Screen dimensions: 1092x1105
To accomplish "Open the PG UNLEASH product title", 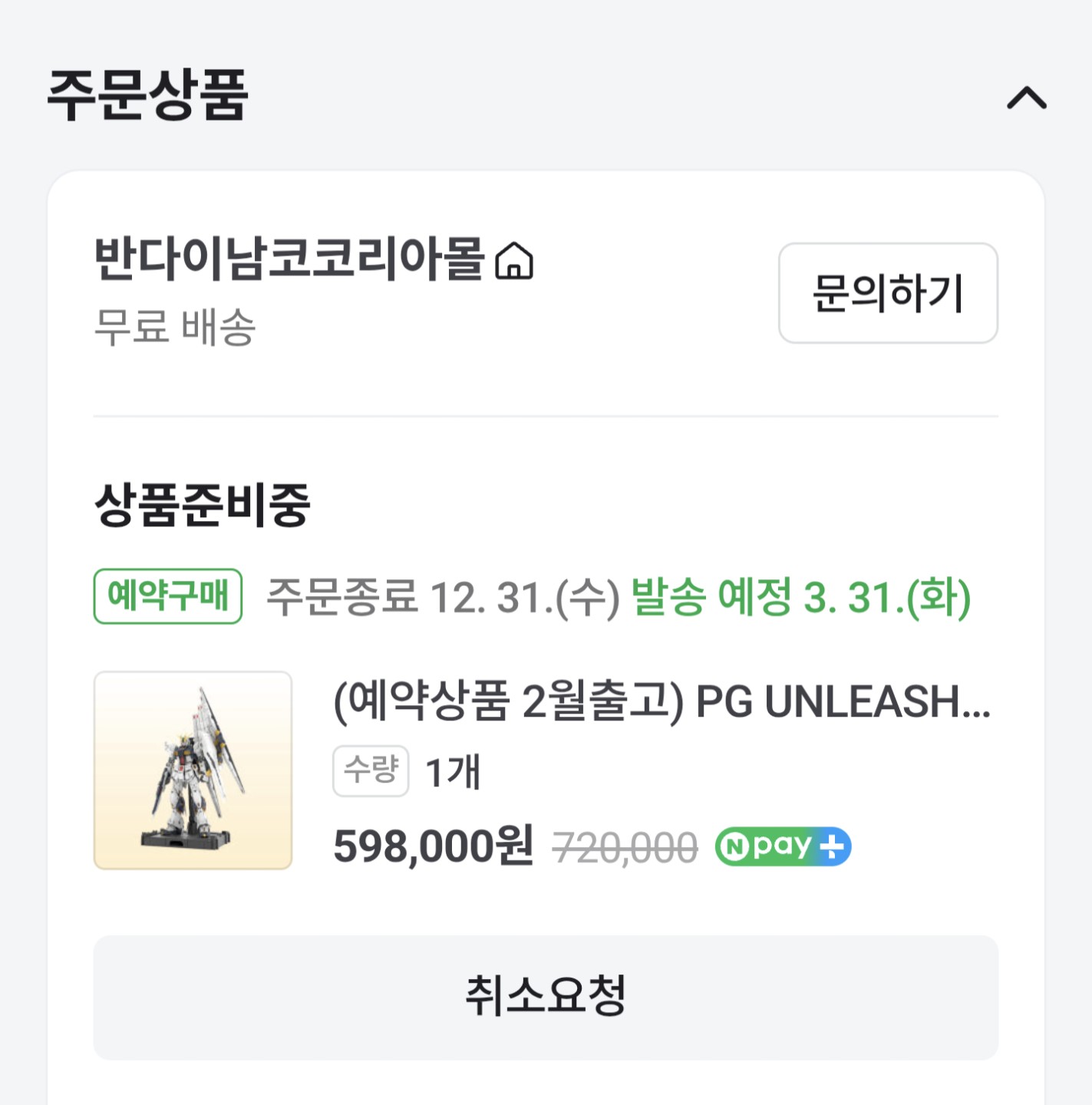I will 661,701.
